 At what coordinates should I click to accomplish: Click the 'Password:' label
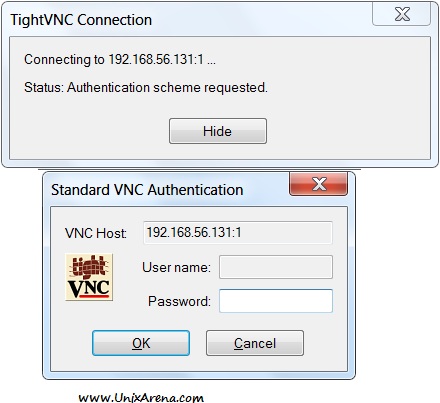[179, 301]
